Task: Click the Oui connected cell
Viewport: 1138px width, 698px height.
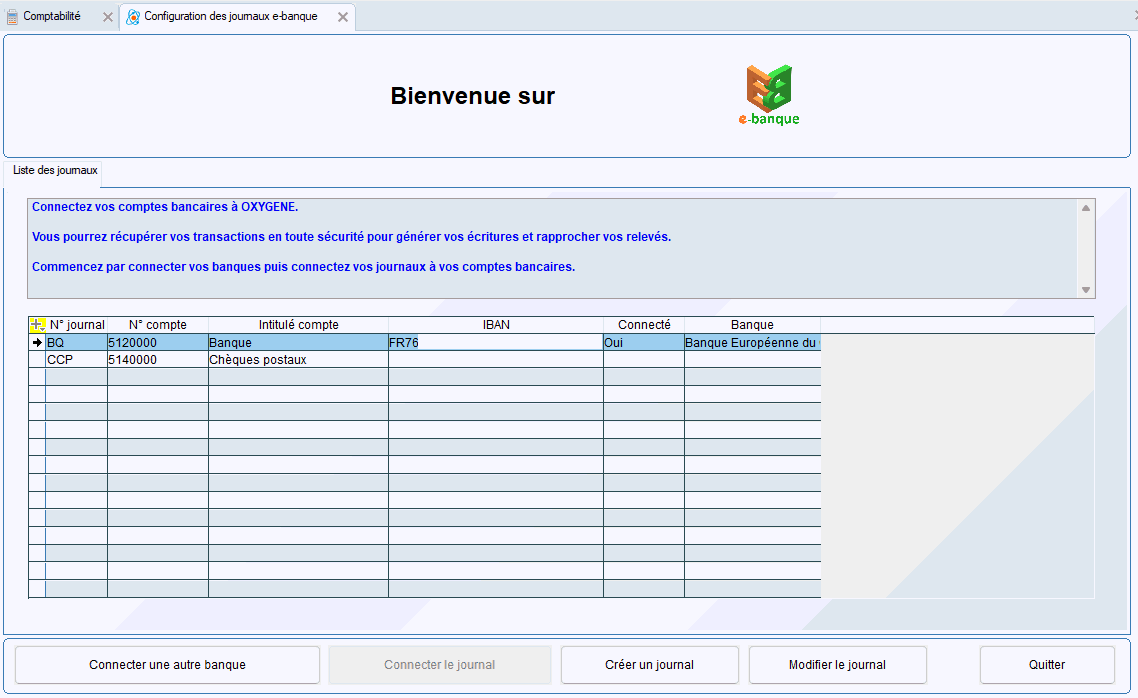Action: tap(644, 342)
